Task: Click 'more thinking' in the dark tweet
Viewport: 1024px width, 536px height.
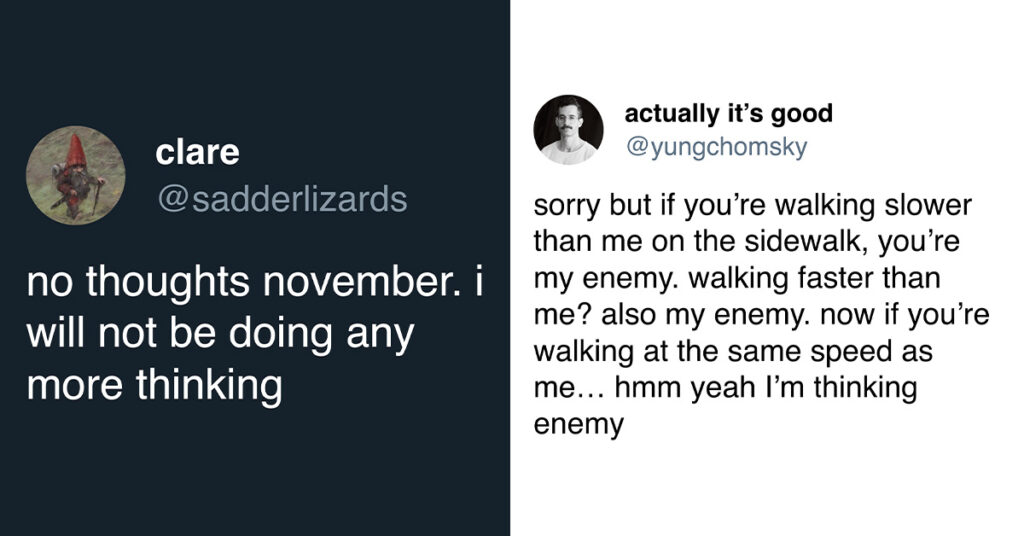Action: [x=155, y=386]
